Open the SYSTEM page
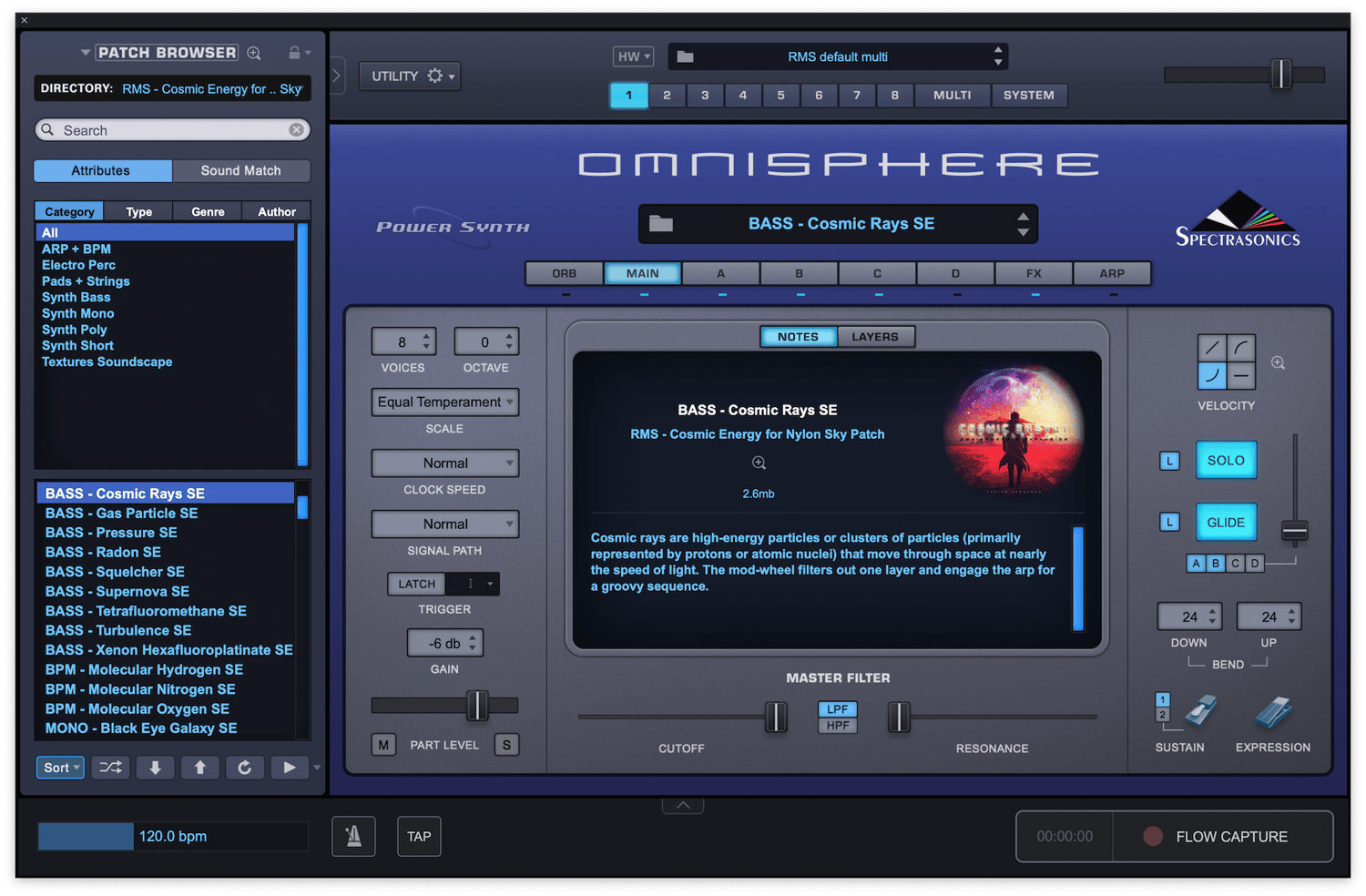1366x896 pixels. click(x=1029, y=95)
